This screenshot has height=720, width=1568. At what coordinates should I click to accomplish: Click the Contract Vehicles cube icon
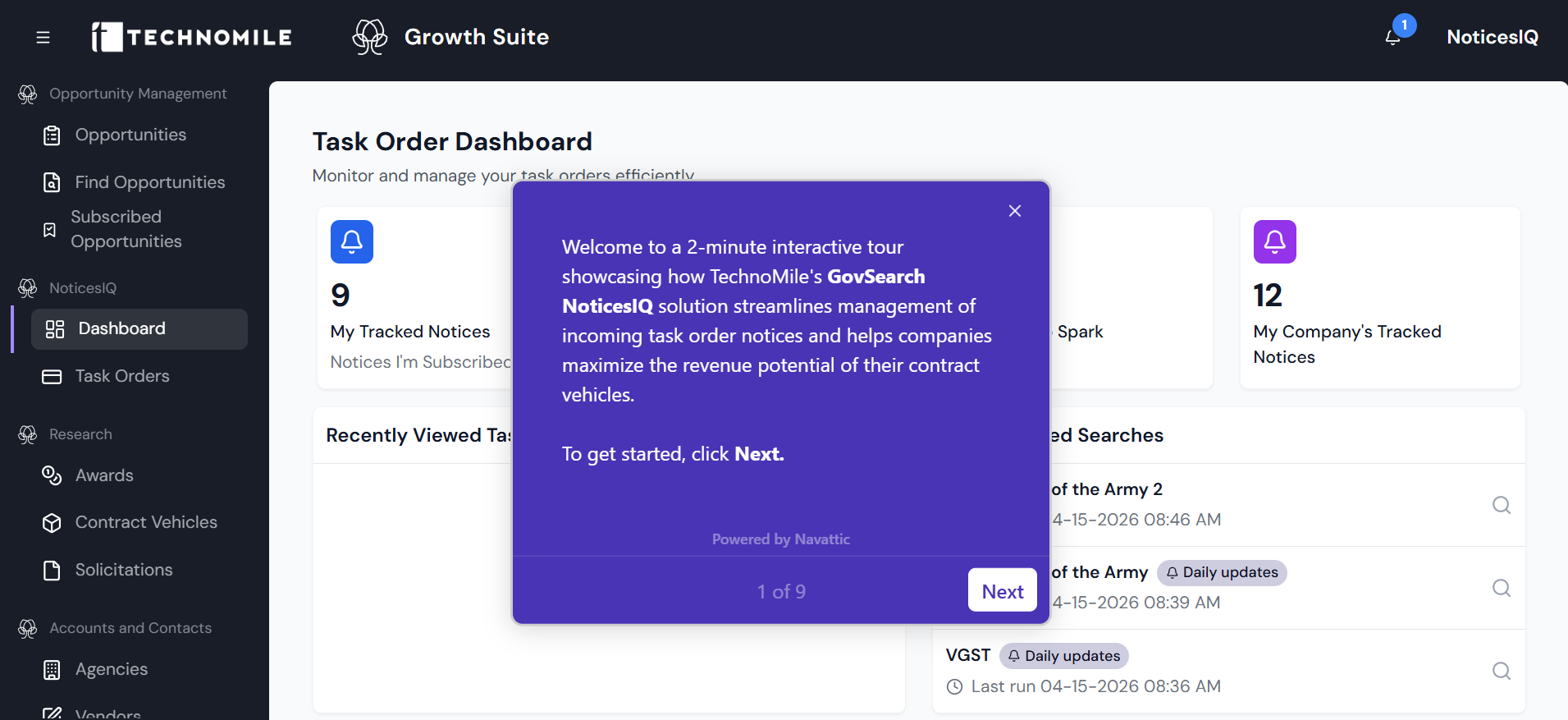point(52,523)
